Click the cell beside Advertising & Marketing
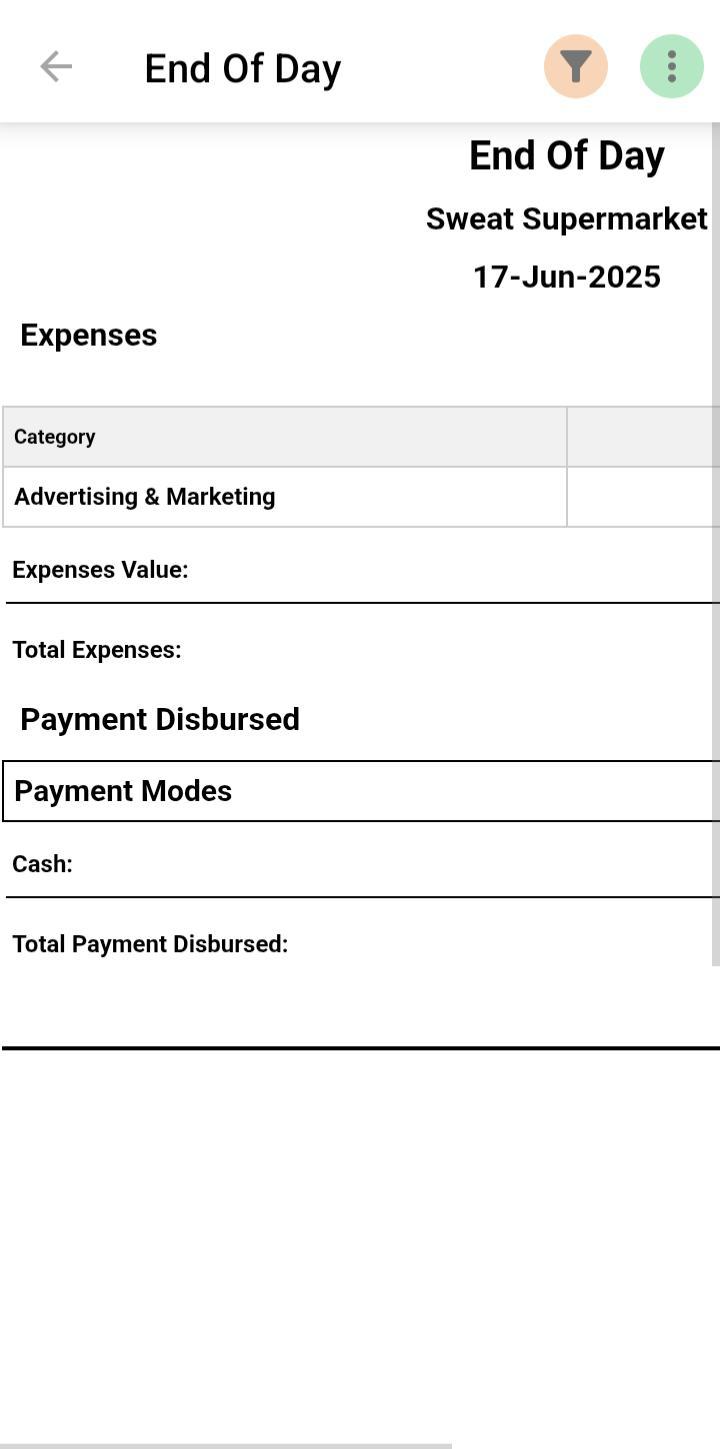 [642, 497]
